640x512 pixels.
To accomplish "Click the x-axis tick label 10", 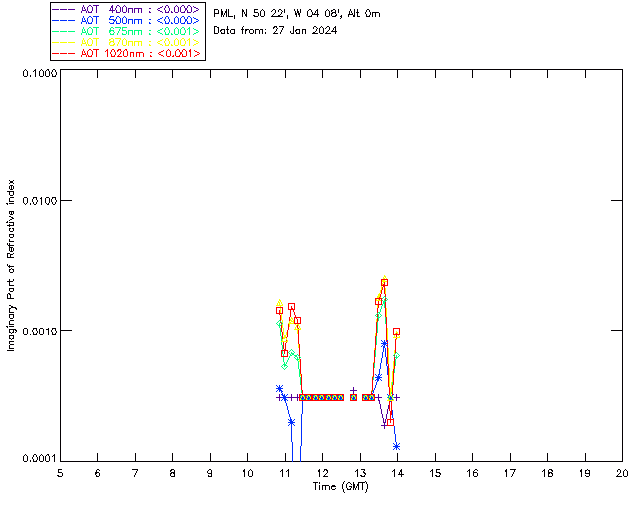I will click(247, 473).
